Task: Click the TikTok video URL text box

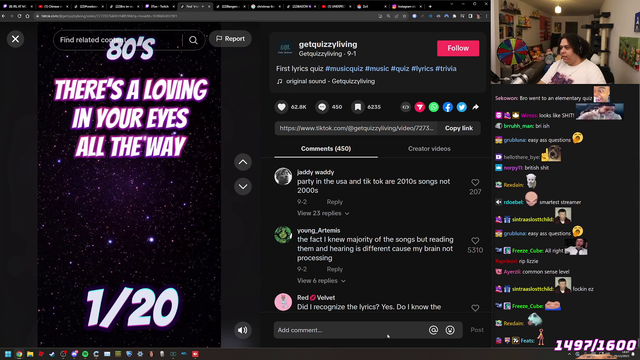Action: pos(356,128)
